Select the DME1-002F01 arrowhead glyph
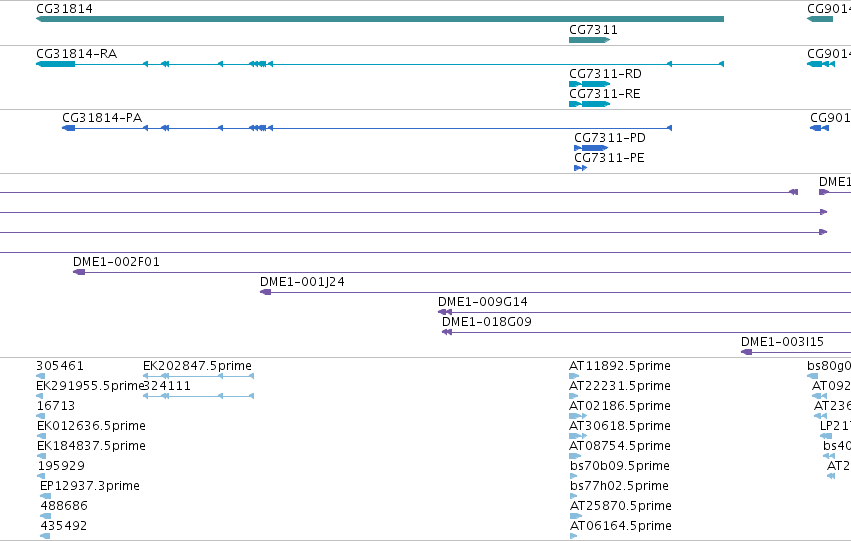Screen dimensions: 851x541 coord(79,272)
